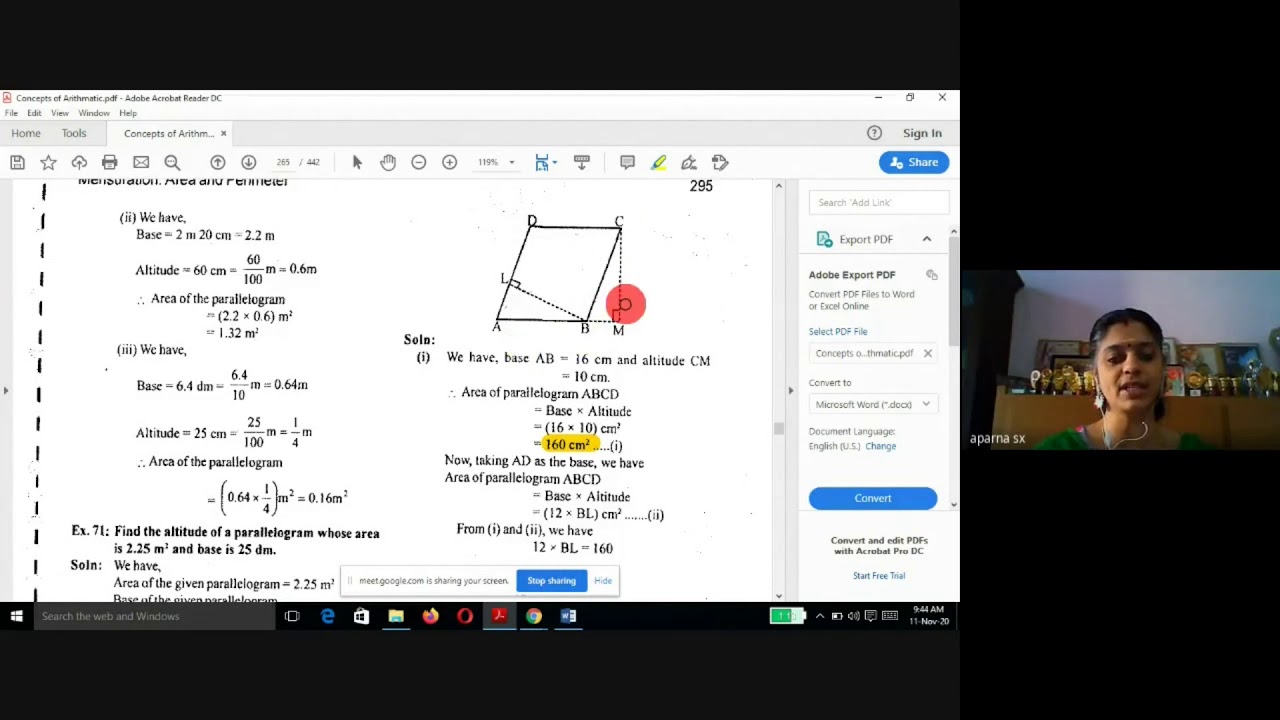Save the PDF file

[x=17, y=162]
